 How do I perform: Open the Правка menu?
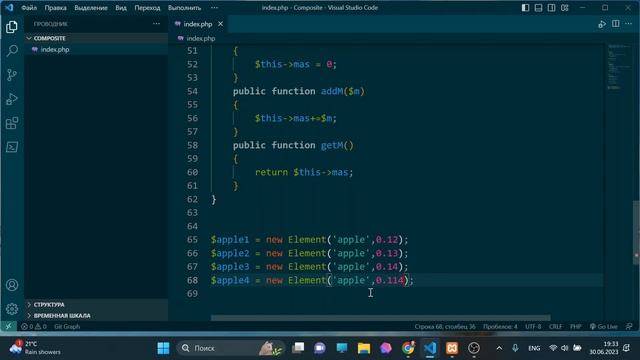(56, 8)
